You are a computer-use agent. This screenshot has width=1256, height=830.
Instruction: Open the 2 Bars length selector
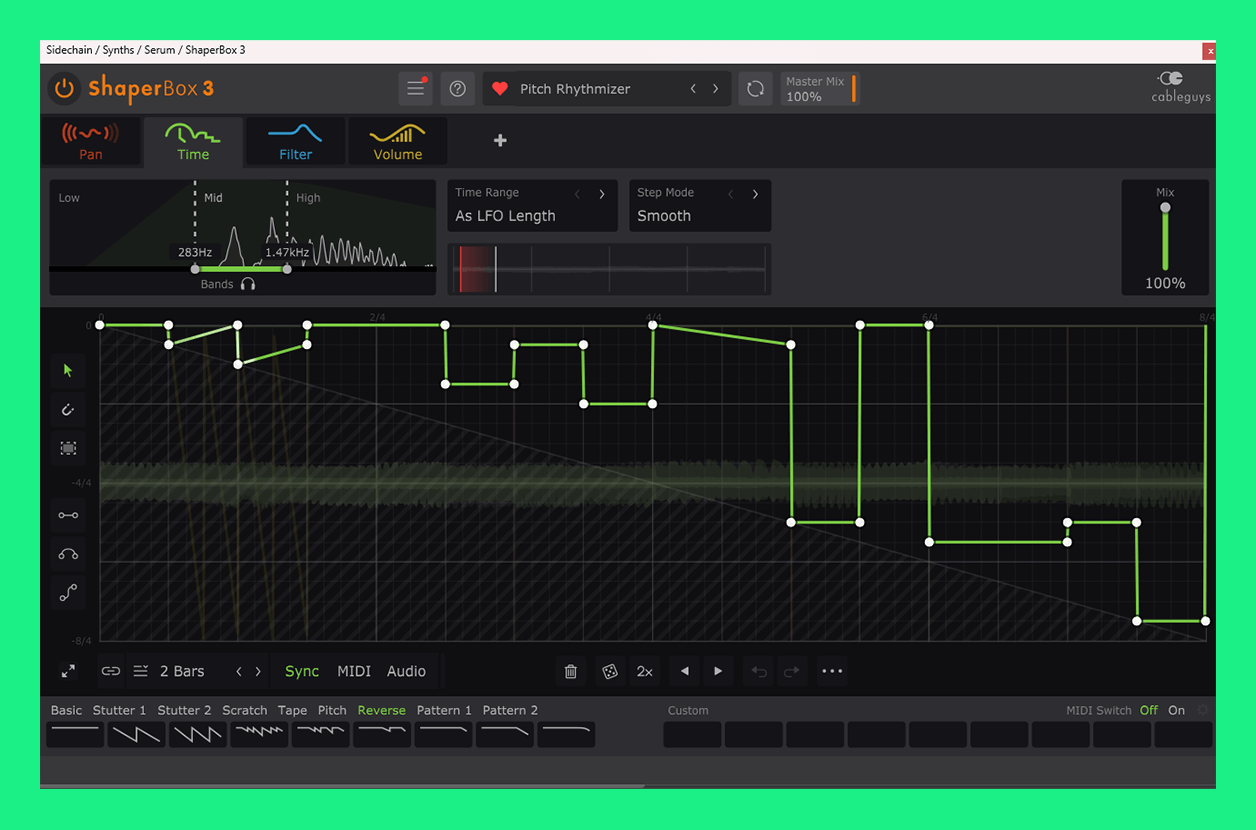[182, 672]
